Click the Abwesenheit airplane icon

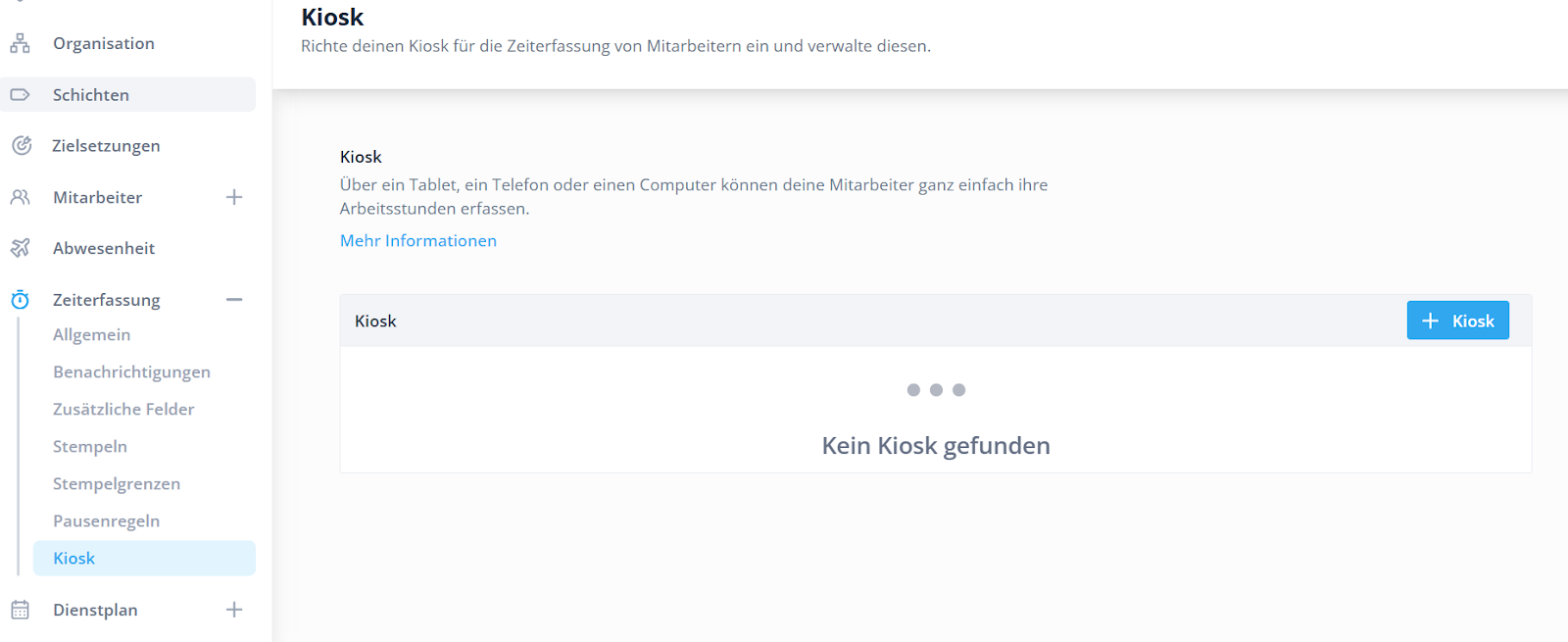(20, 248)
